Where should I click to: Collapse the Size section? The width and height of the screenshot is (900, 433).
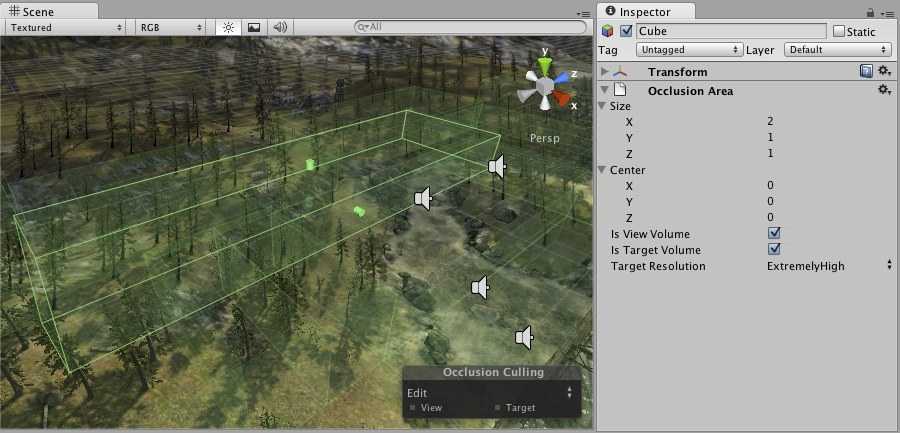tap(602, 106)
